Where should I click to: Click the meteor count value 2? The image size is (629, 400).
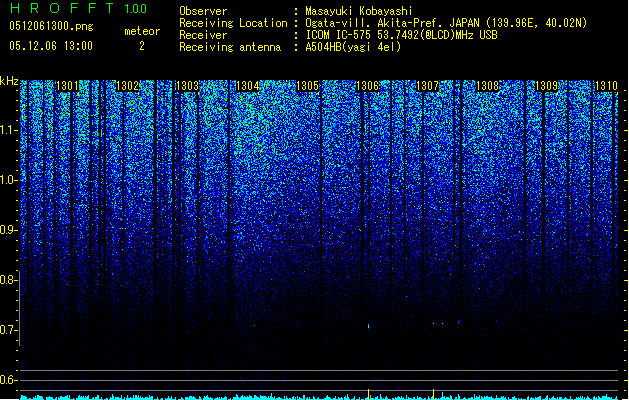pos(142,46)
